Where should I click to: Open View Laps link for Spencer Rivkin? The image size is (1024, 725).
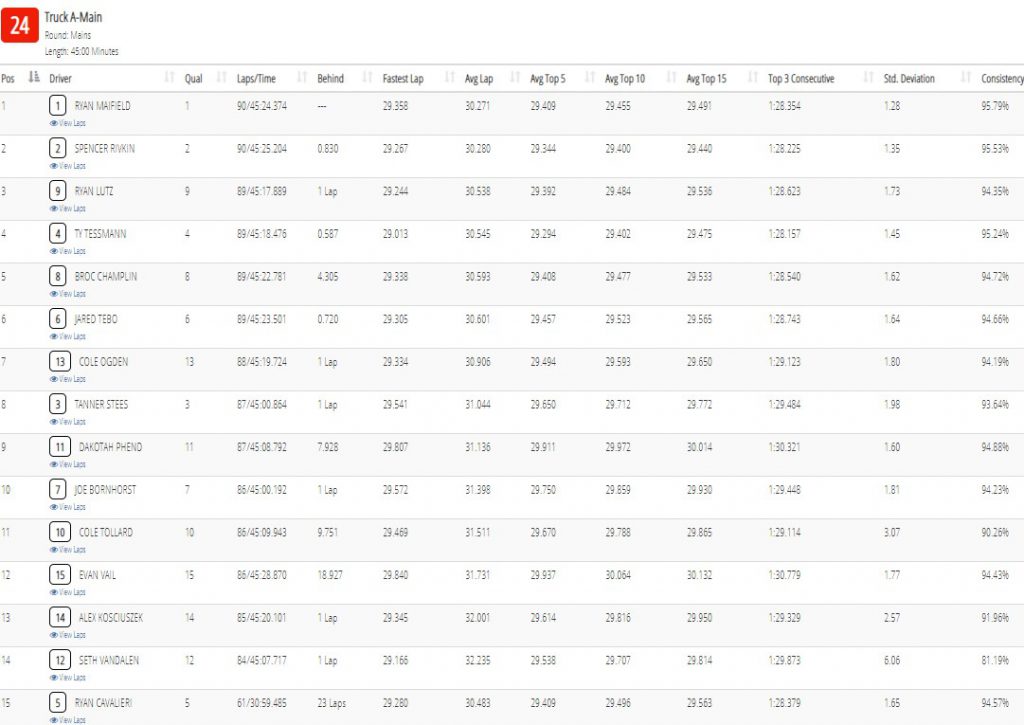click(68, 166)
